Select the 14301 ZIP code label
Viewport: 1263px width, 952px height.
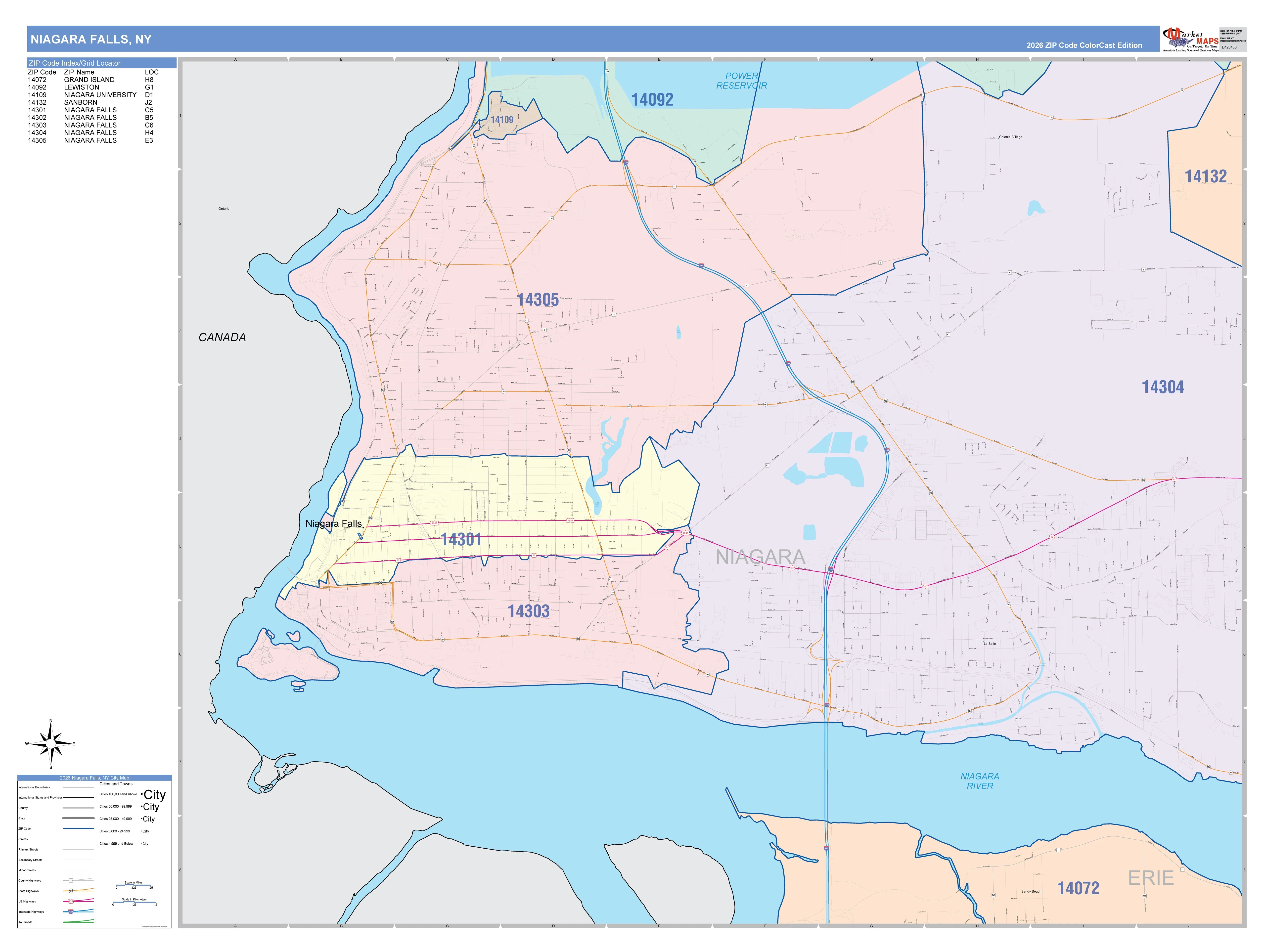click(461, 539)
